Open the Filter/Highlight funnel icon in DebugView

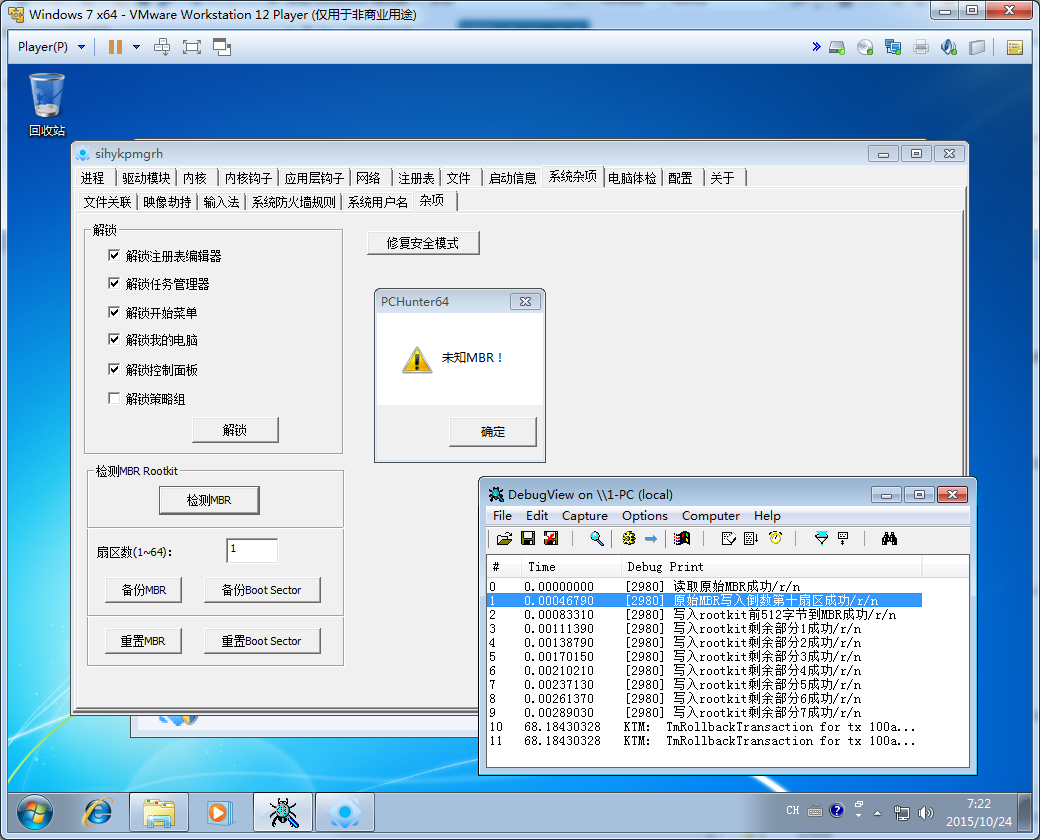point(821,538)
